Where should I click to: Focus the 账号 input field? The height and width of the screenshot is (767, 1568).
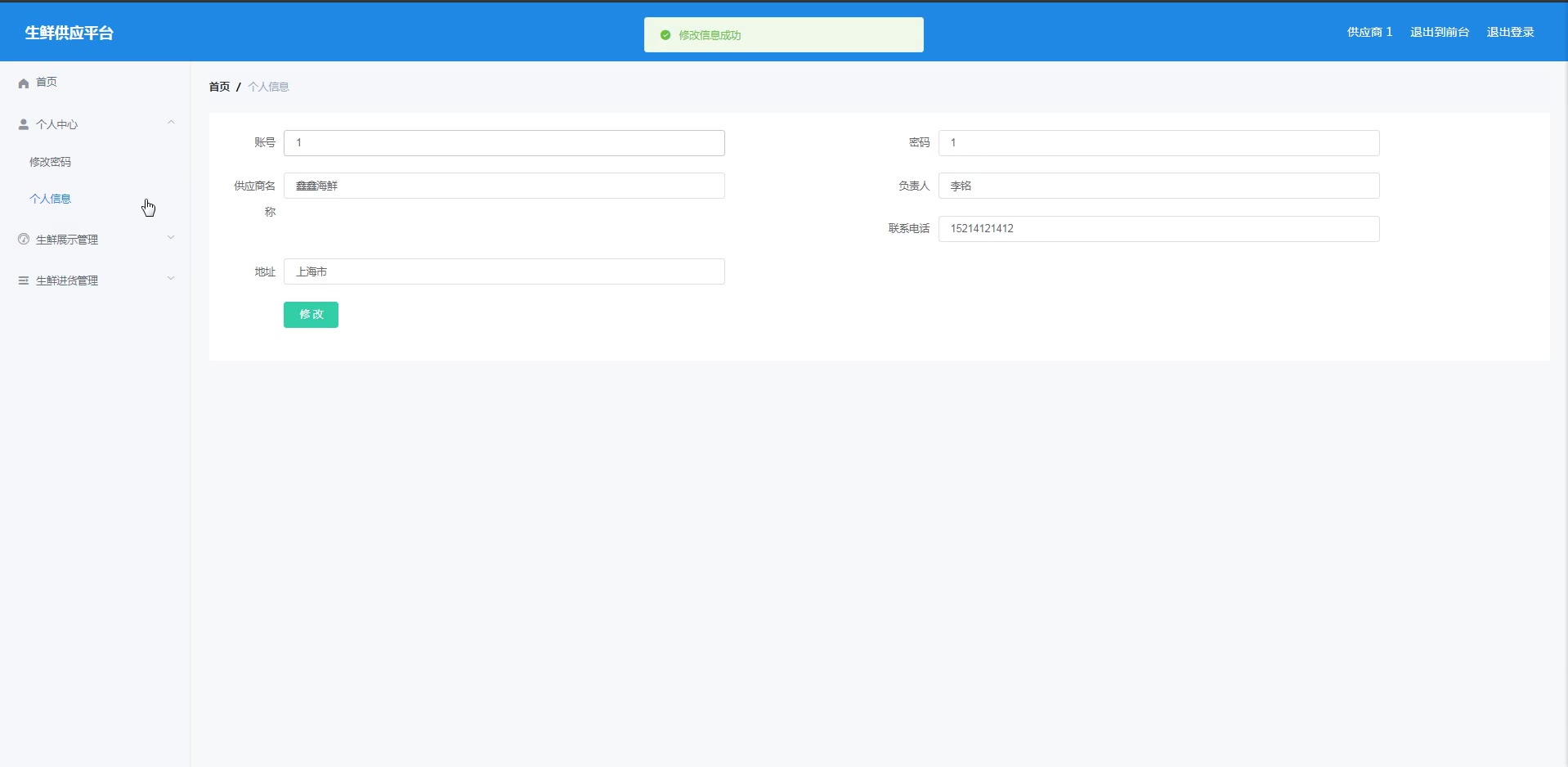[504, 143]
